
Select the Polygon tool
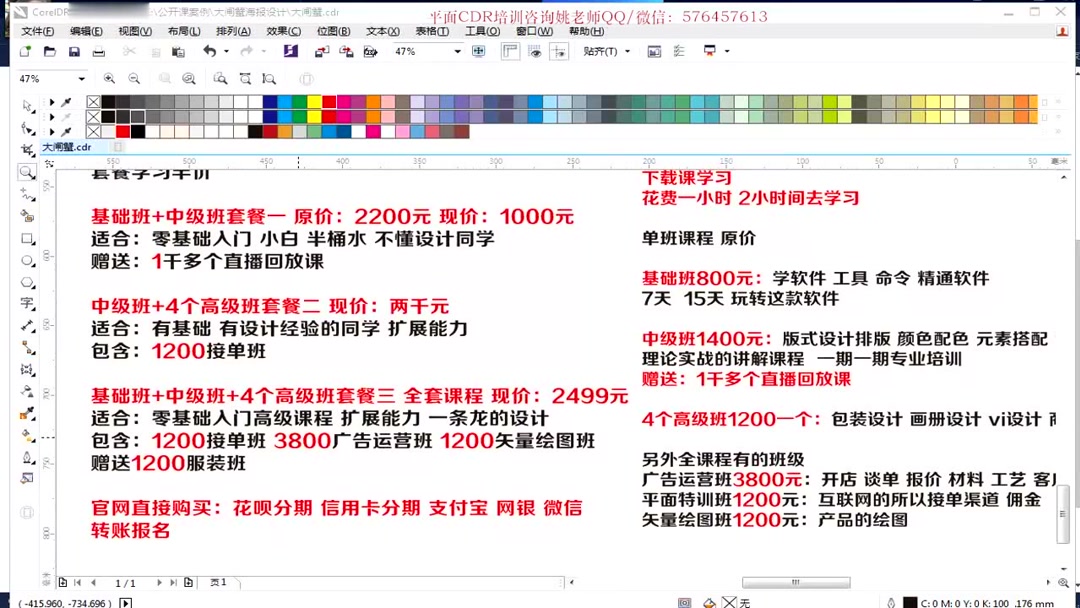[27, 282]
